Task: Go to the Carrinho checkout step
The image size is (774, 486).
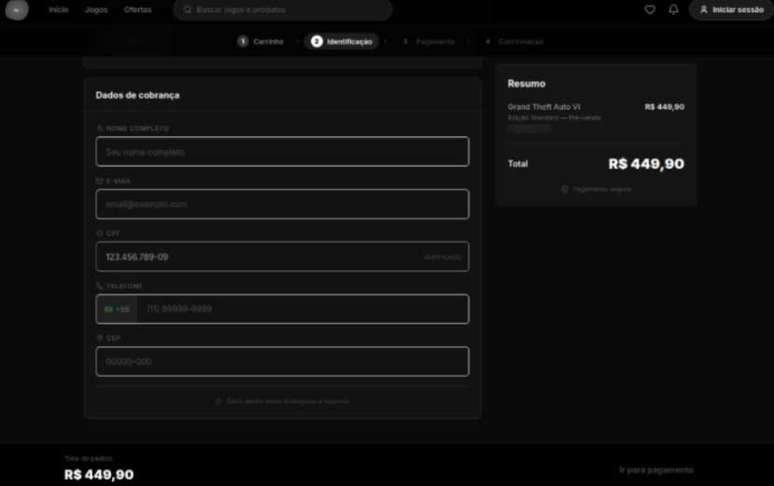Action: [261, 41]
